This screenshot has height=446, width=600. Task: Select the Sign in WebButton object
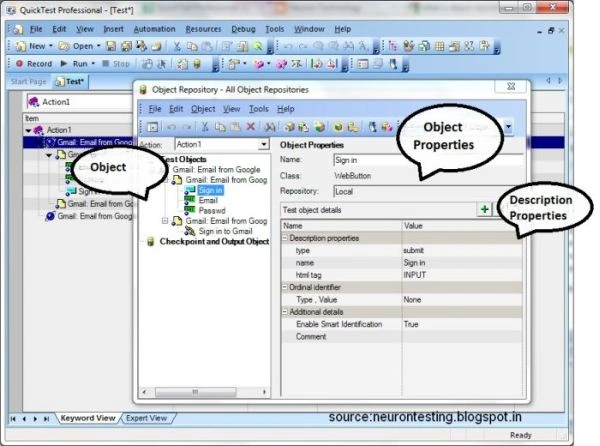coord(210,190)
